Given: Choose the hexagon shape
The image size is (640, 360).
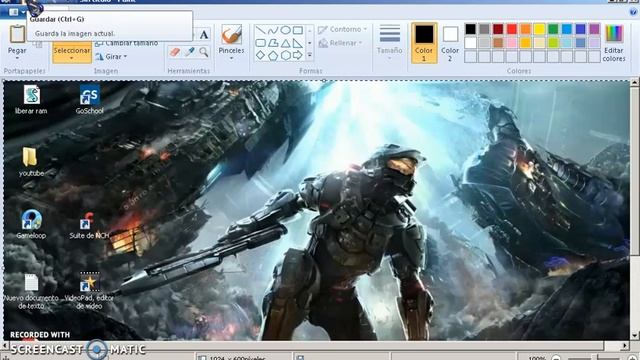Looking at the screenshot, I should click(x=285, y=55).
